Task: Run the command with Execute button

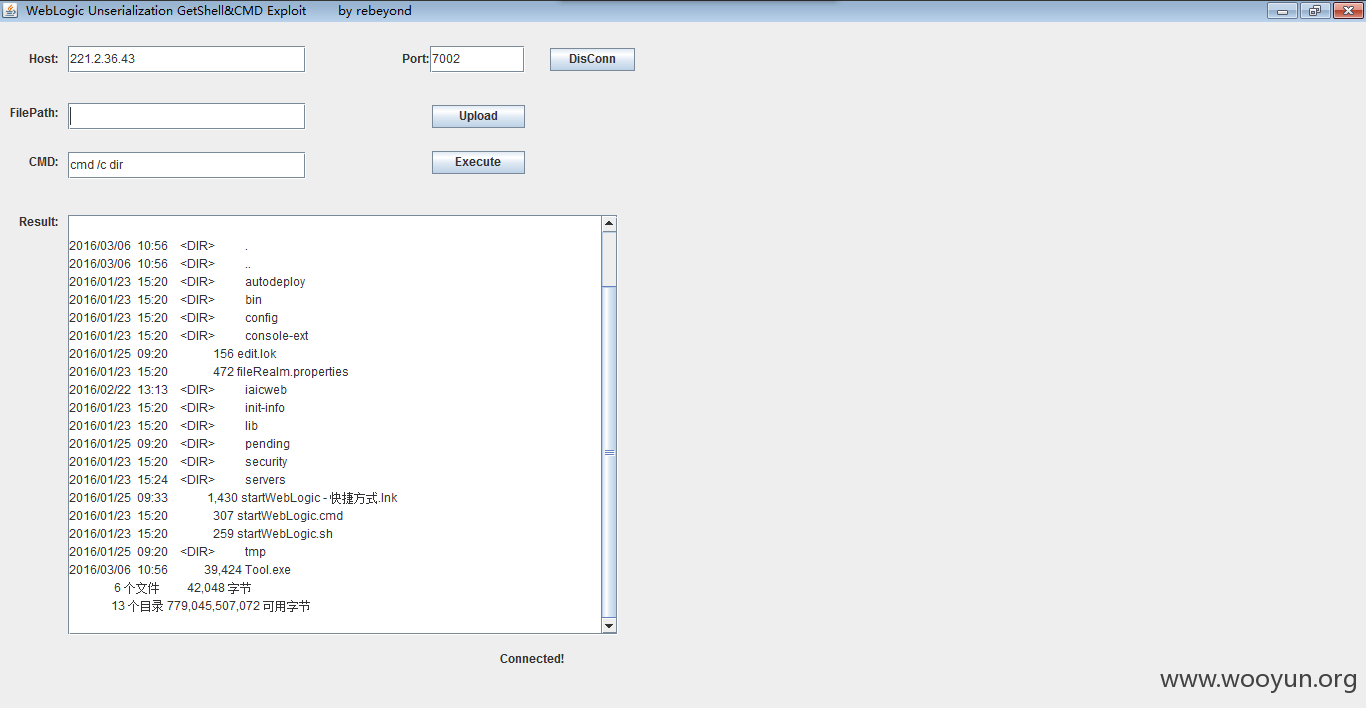Action: point(478,162)
